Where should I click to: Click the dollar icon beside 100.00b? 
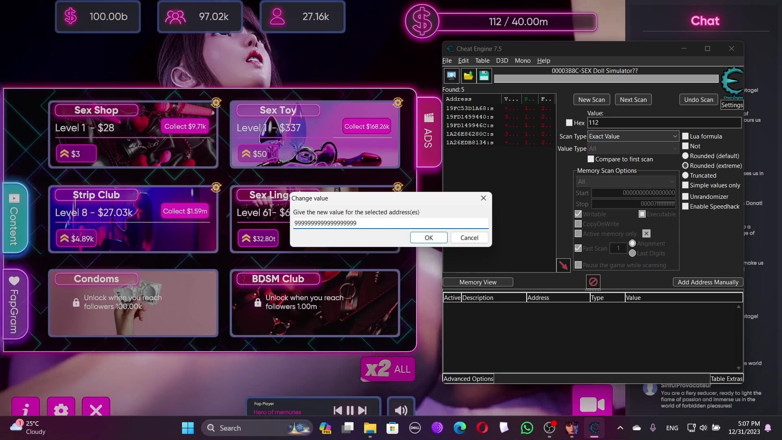[71, 16]
